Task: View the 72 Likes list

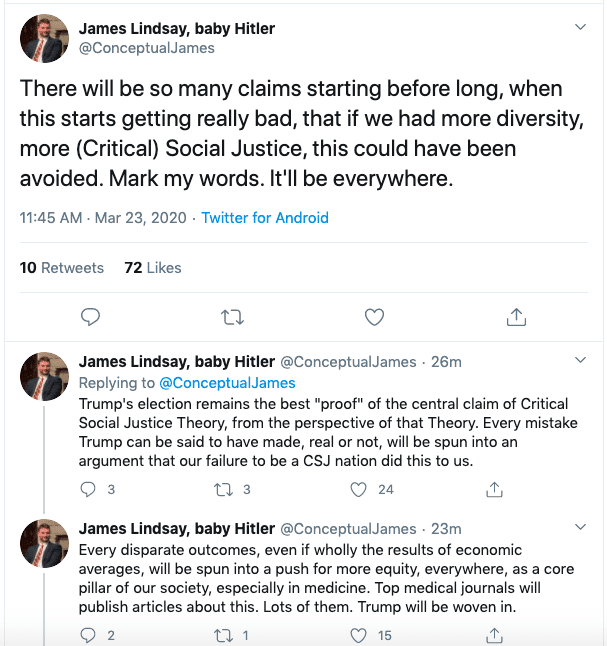Action: 153,267
